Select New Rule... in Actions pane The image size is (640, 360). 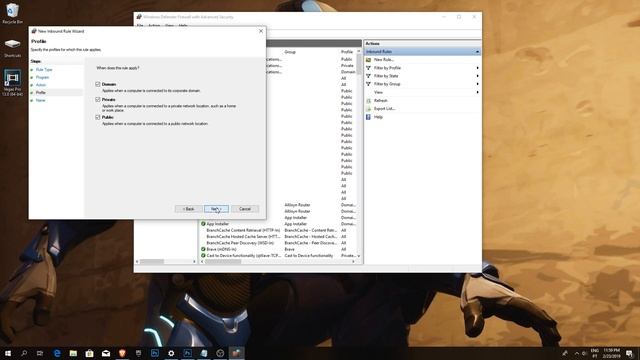click(384, 60)
